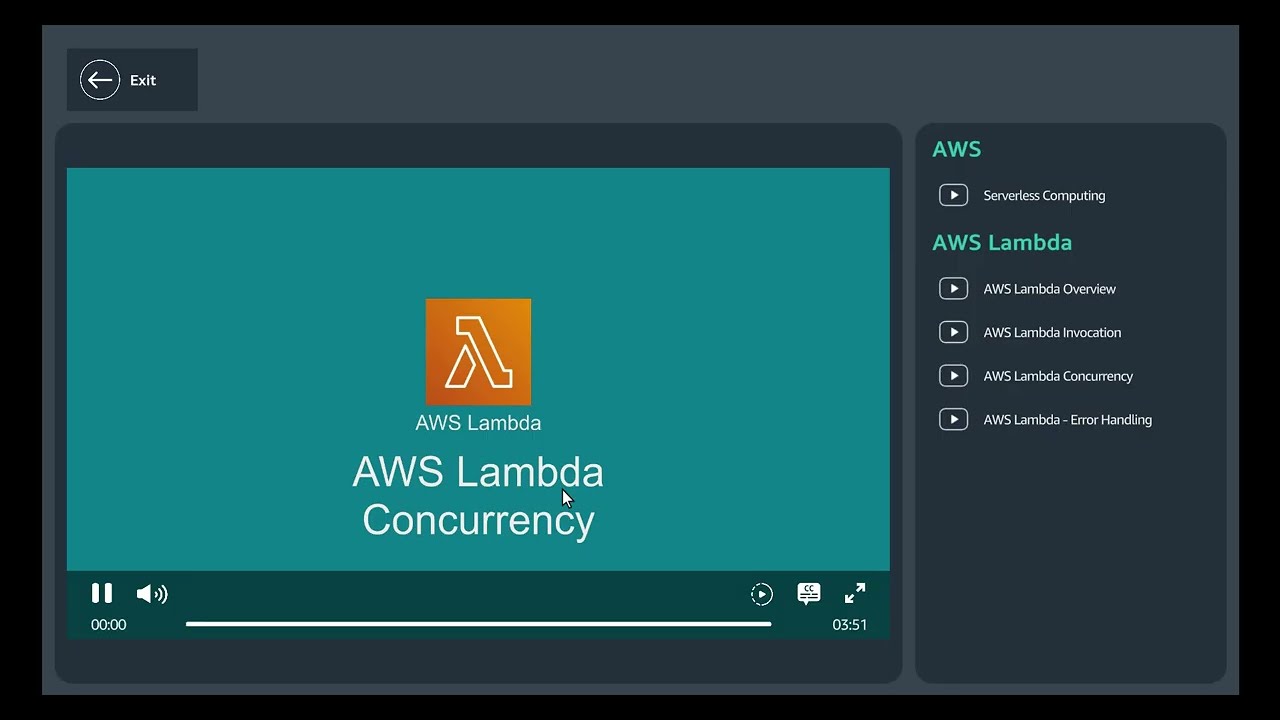Click the AWS Lambda section heading
The width and height of the screenshot is (1280, 720).
tap(1002, 243)
